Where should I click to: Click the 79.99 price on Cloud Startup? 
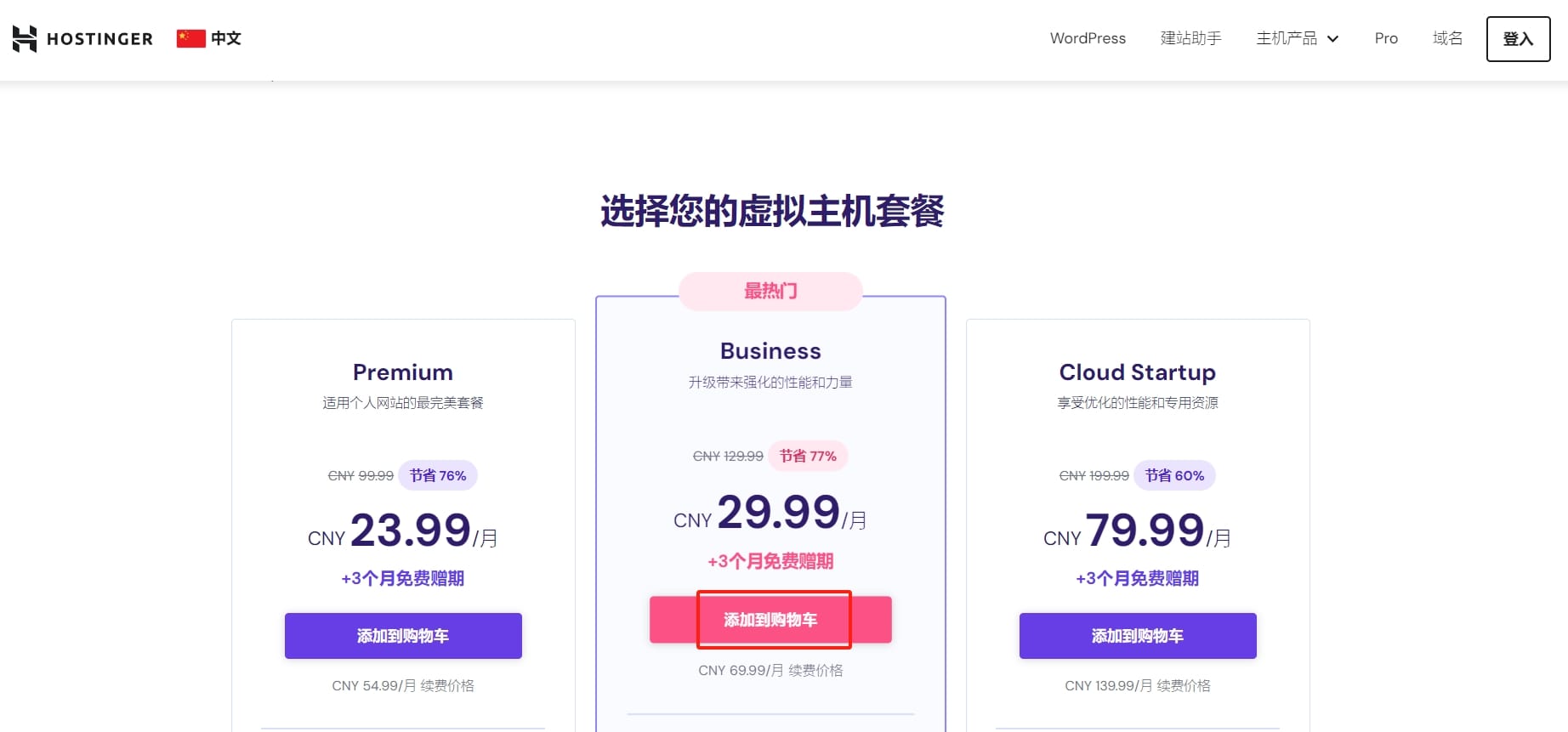coord(1145,531)
